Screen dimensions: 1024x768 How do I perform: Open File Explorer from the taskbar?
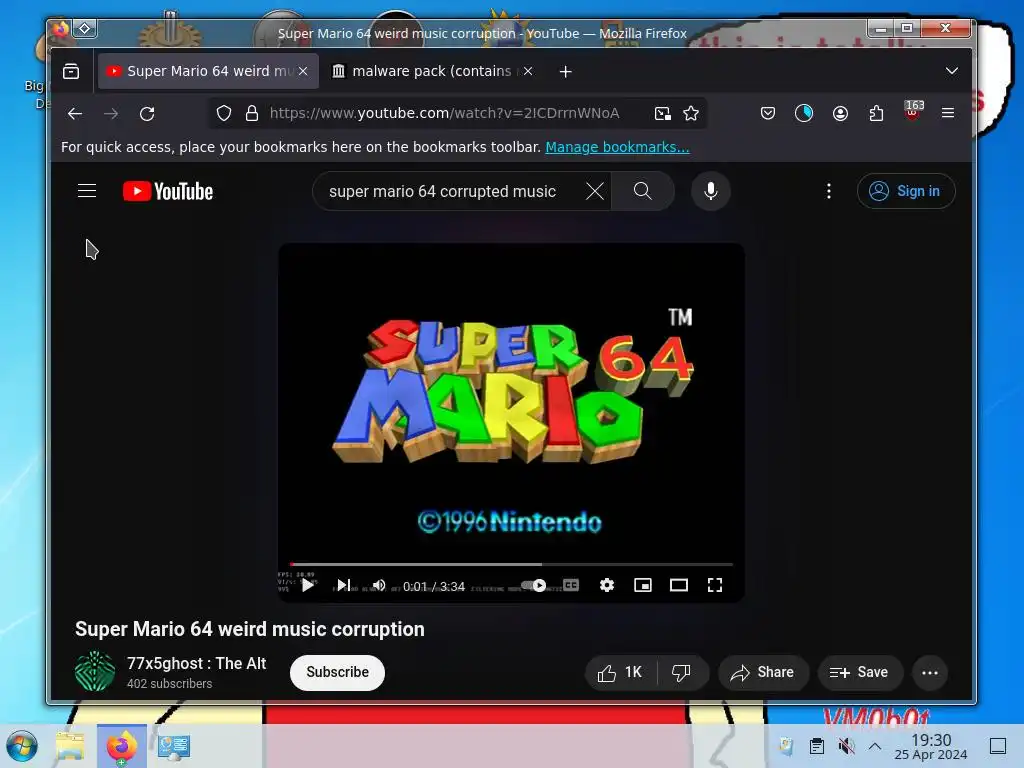pyautogui.click(x=70, y=746)
